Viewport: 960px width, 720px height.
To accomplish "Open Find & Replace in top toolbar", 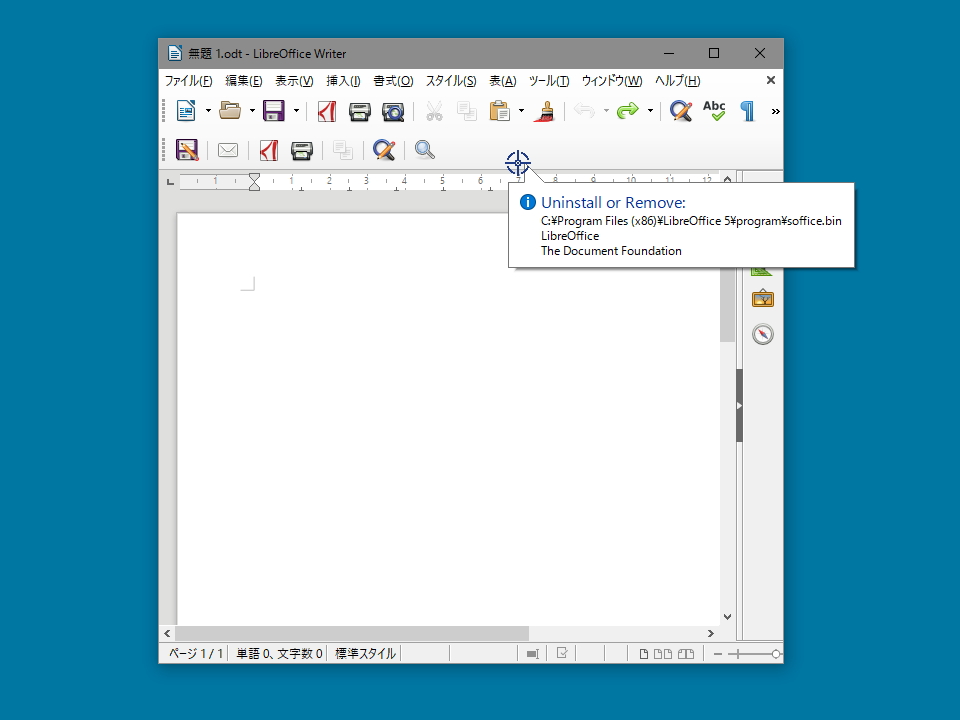I will point(681,111).
